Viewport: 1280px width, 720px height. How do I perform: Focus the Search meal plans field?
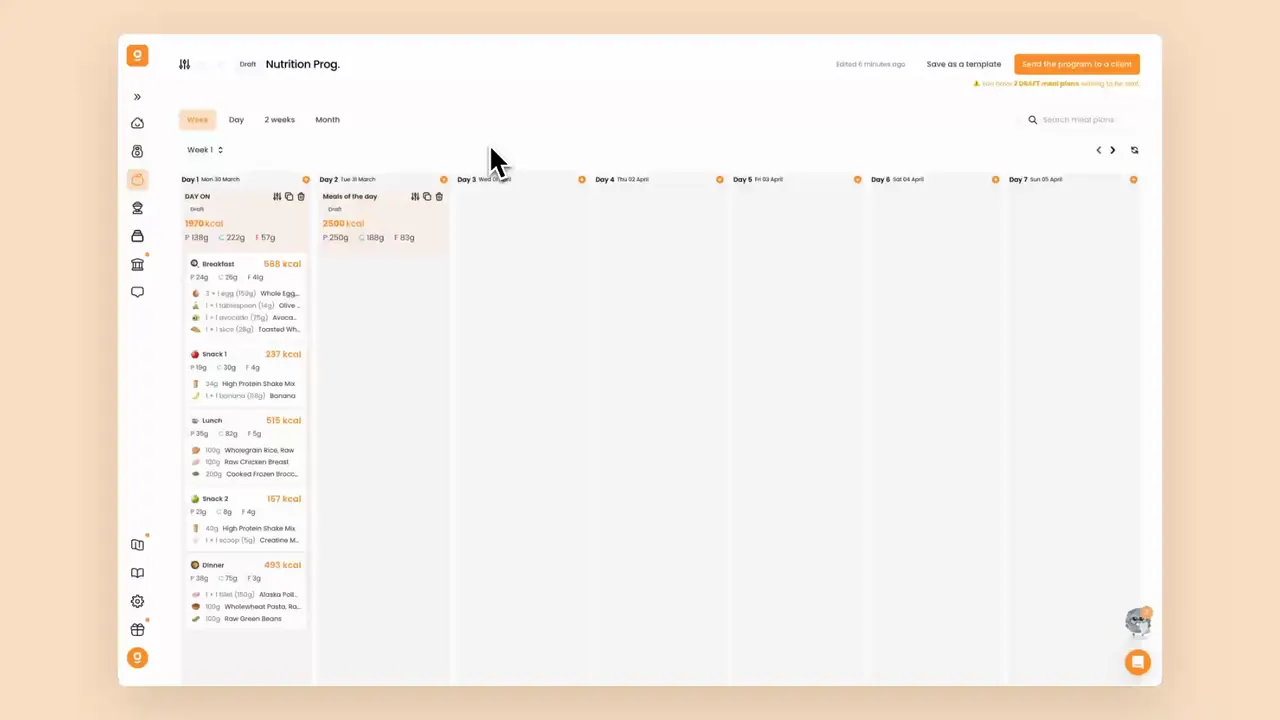click(1080, 120)
